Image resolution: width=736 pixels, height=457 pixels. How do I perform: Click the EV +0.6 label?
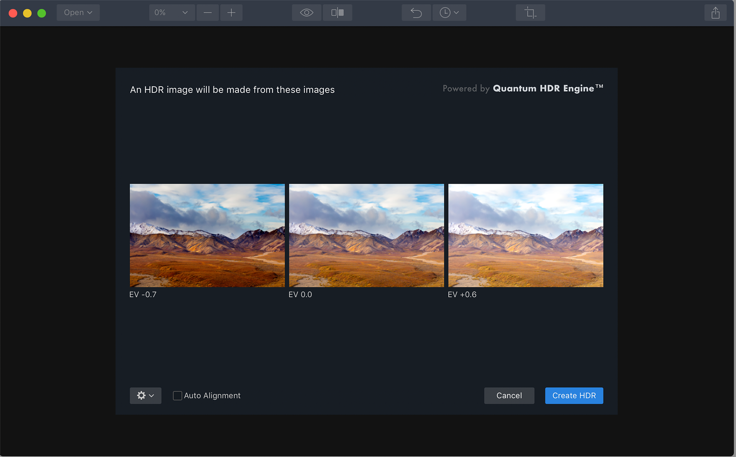[462, 295]
